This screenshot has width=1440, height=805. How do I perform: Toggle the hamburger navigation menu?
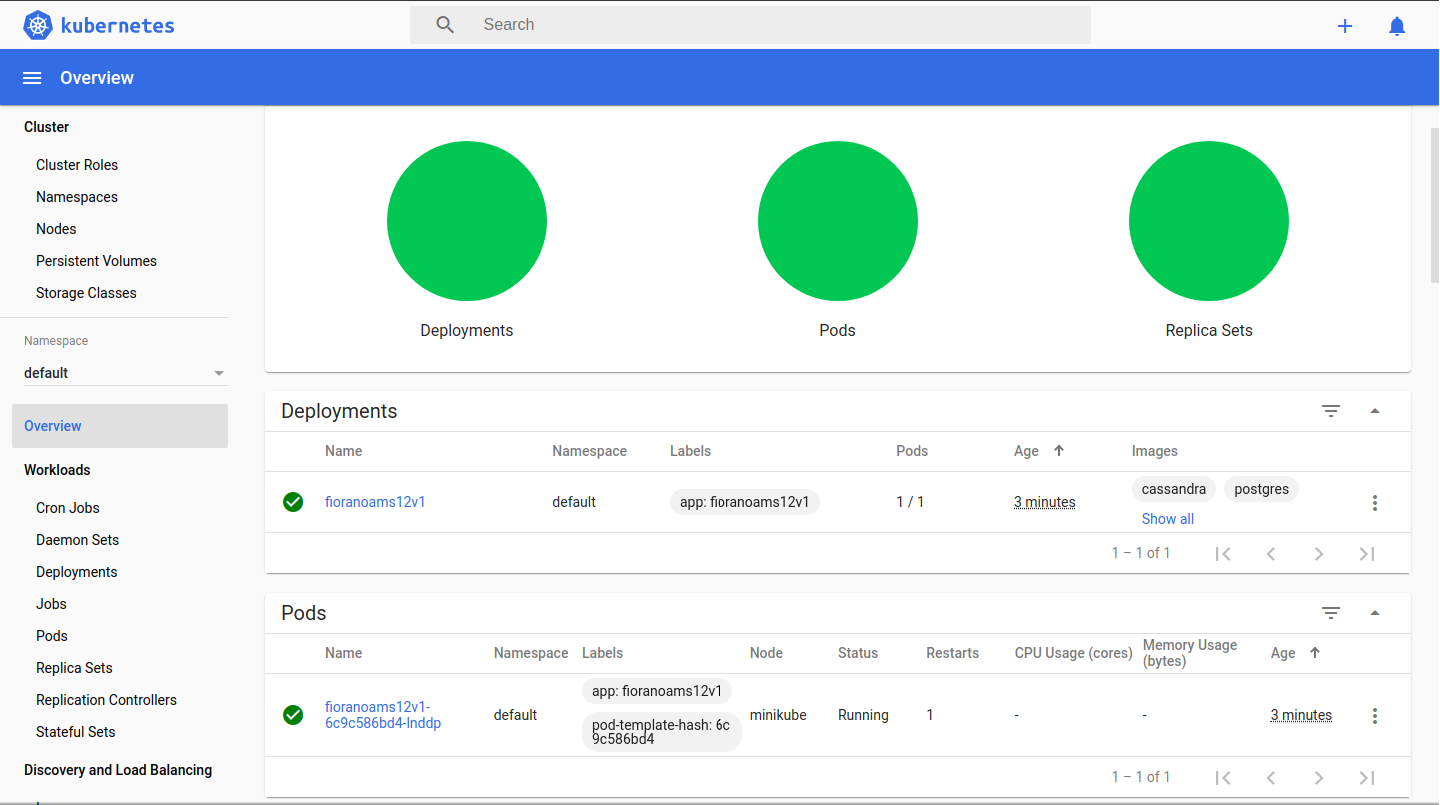32,78
